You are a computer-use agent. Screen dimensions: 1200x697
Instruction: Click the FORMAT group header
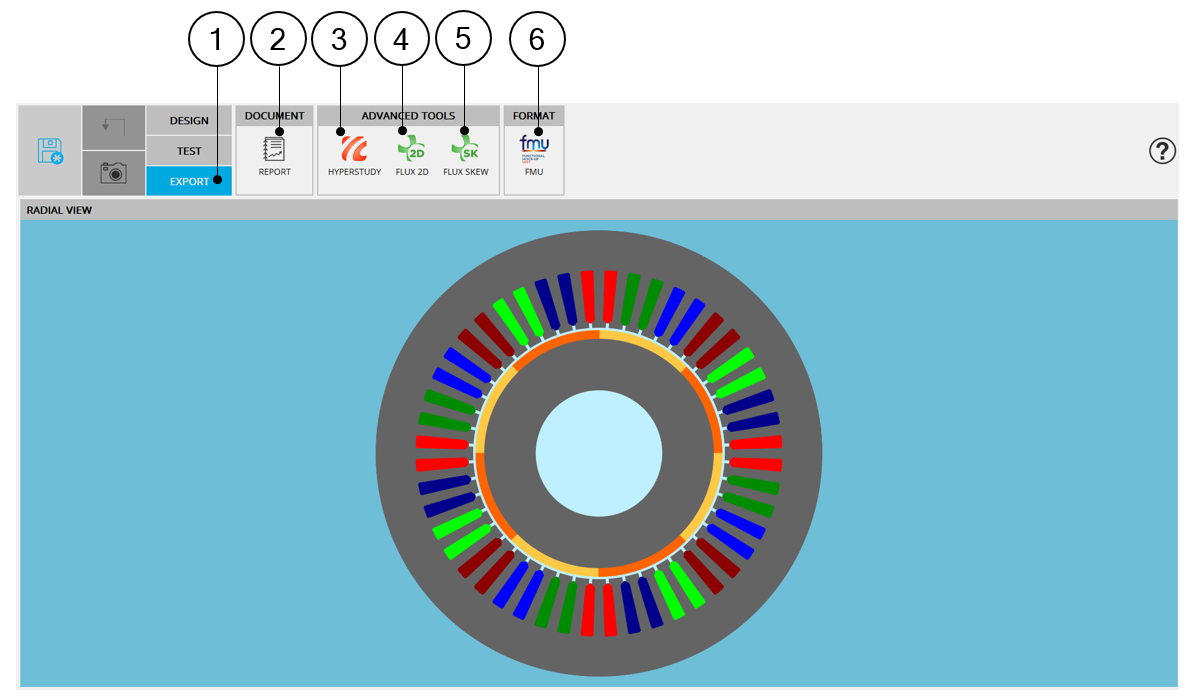[534, 116]
